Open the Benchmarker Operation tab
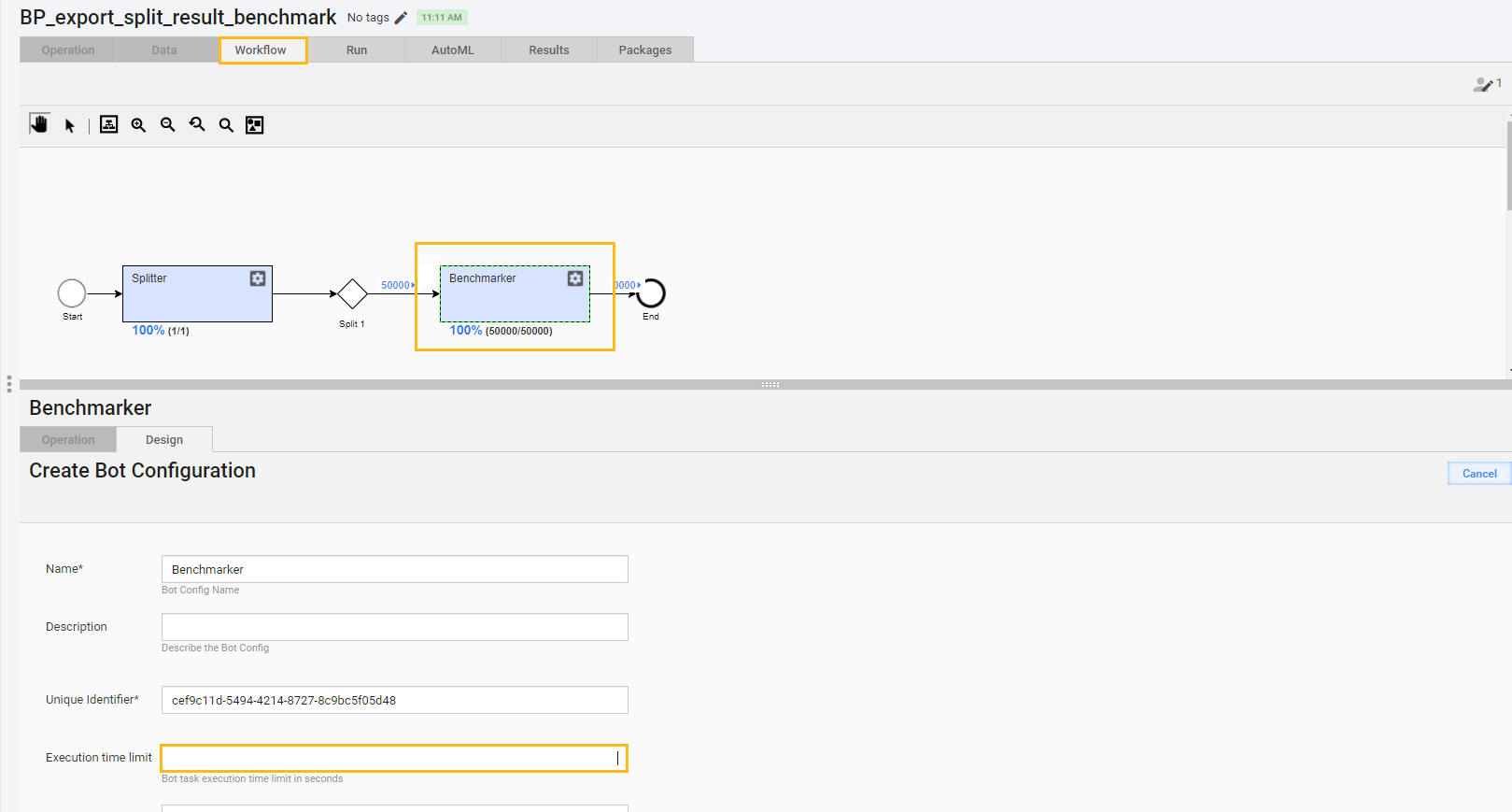The image size is (1512, 812). click(68, 440)
